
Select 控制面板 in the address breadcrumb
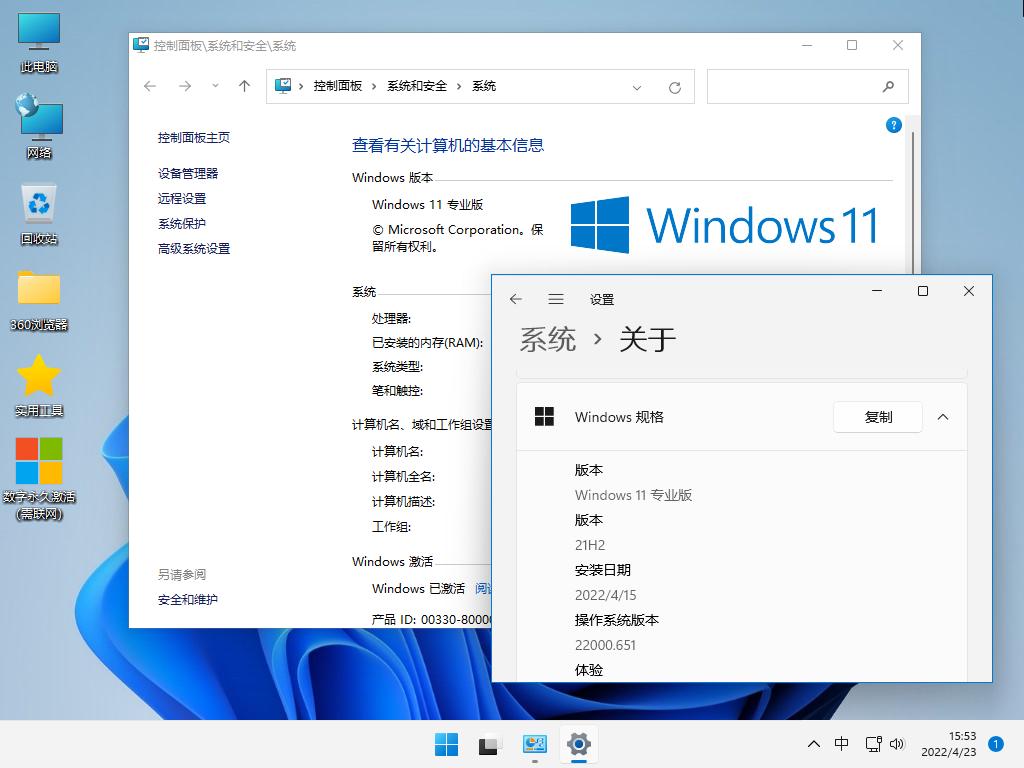338,86
